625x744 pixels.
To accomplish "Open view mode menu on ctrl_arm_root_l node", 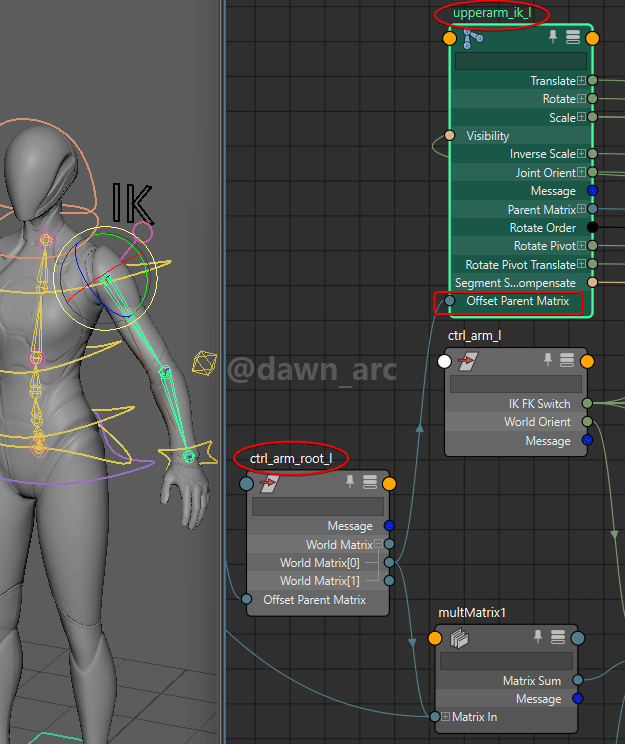I will coord(370,483).
